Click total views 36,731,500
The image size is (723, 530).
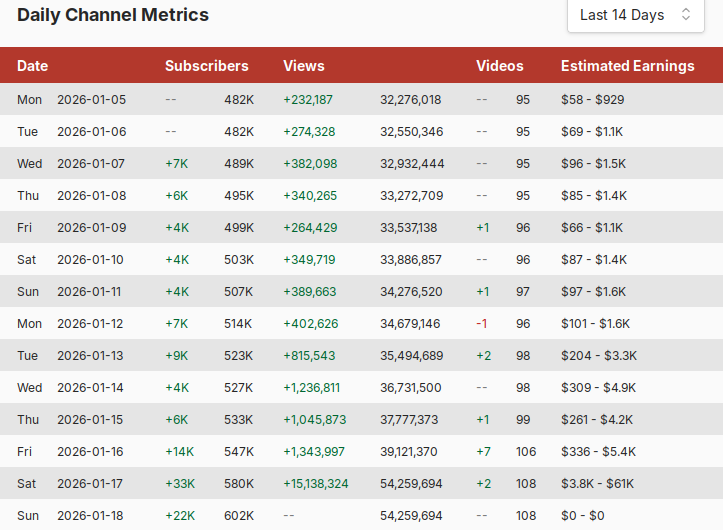click(411, 387)
